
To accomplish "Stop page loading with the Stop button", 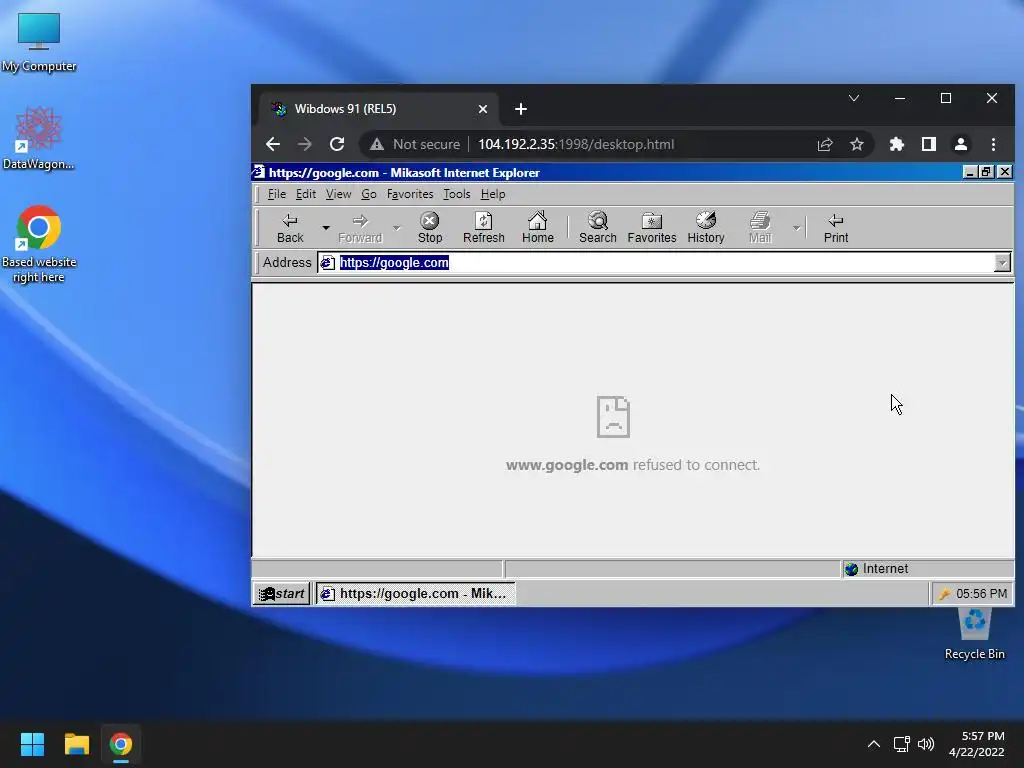I will (430, 228).
